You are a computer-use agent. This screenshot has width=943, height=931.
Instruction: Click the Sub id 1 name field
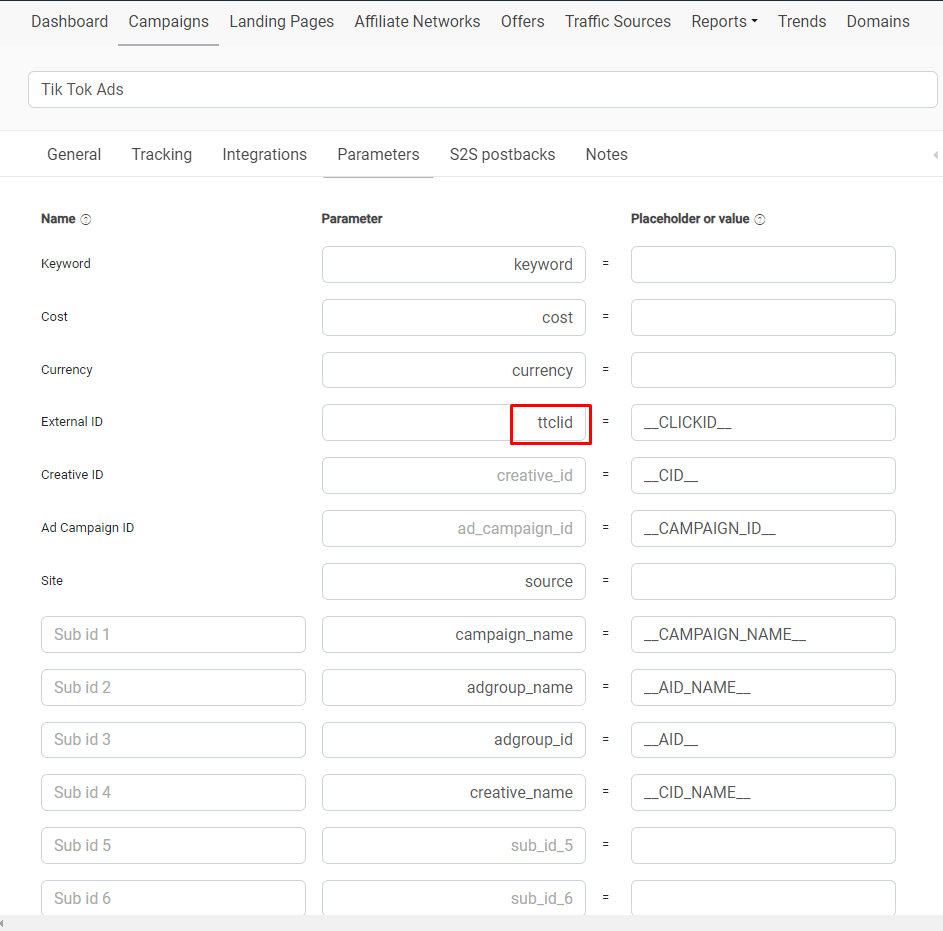[x=173, y=634]
